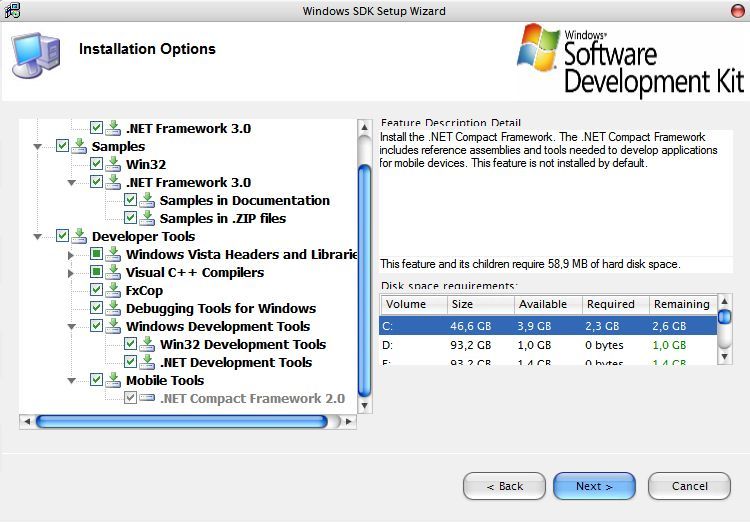Click the install icon beside Samples
This screenshot has height=522, width=750.
pos(79,147)
